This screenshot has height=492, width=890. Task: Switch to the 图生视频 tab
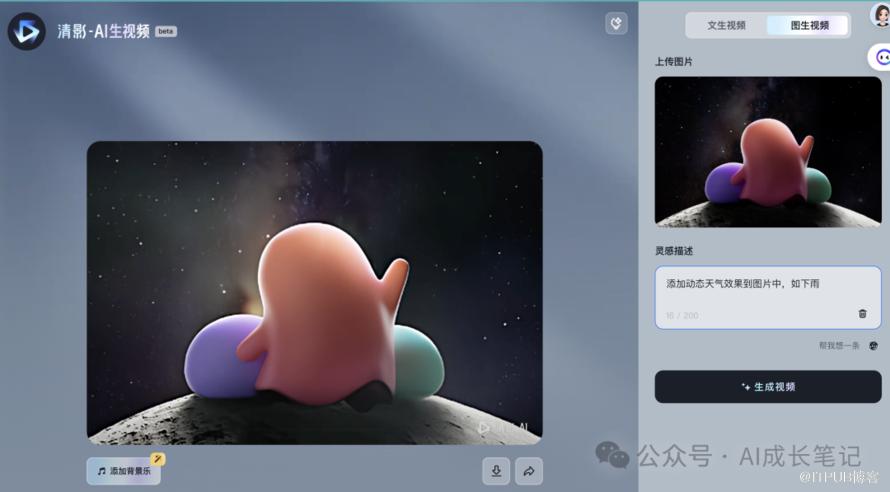pyautogui.click(x=809, y=26)
